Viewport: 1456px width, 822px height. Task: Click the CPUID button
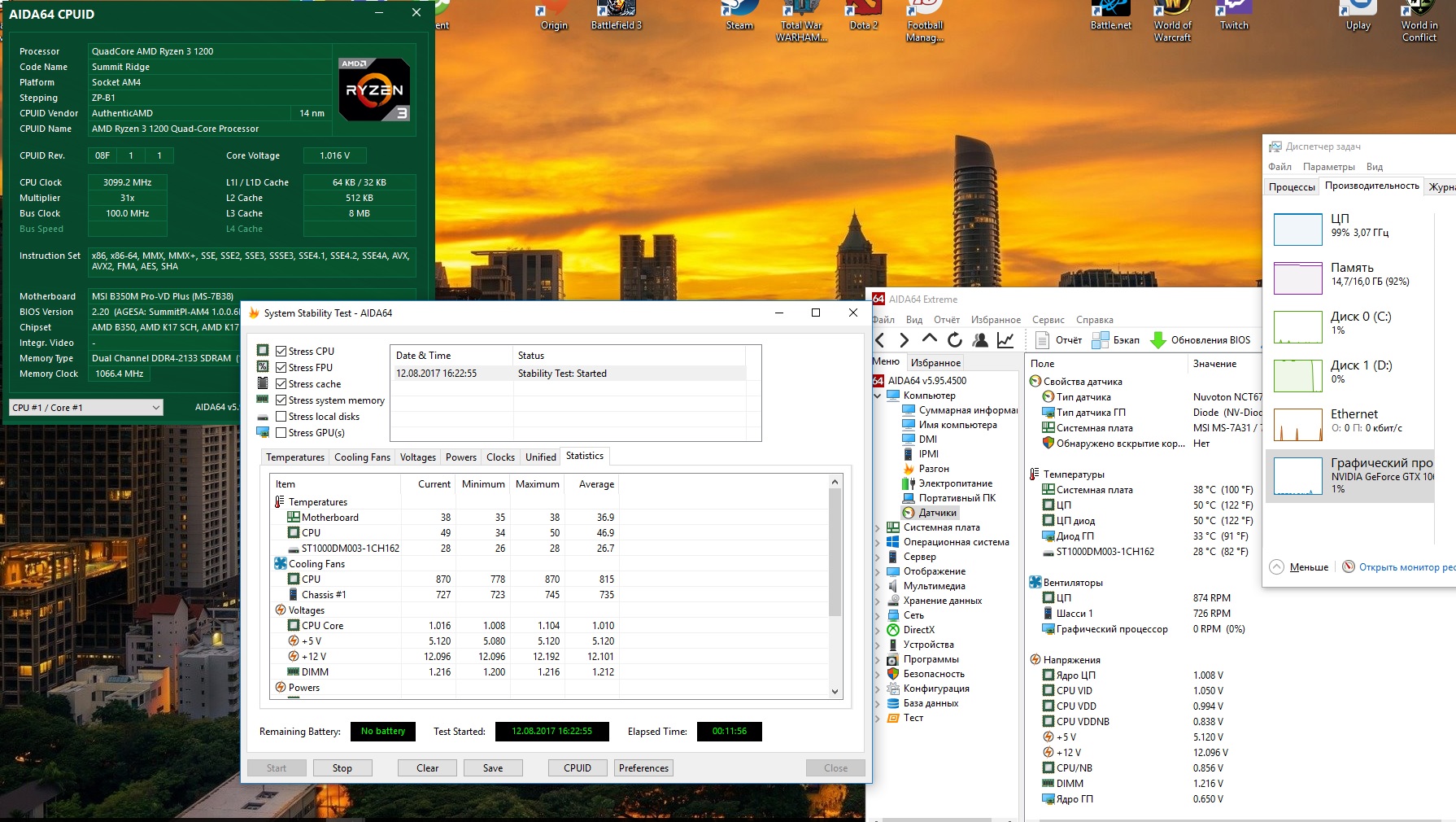pos(578,768)
